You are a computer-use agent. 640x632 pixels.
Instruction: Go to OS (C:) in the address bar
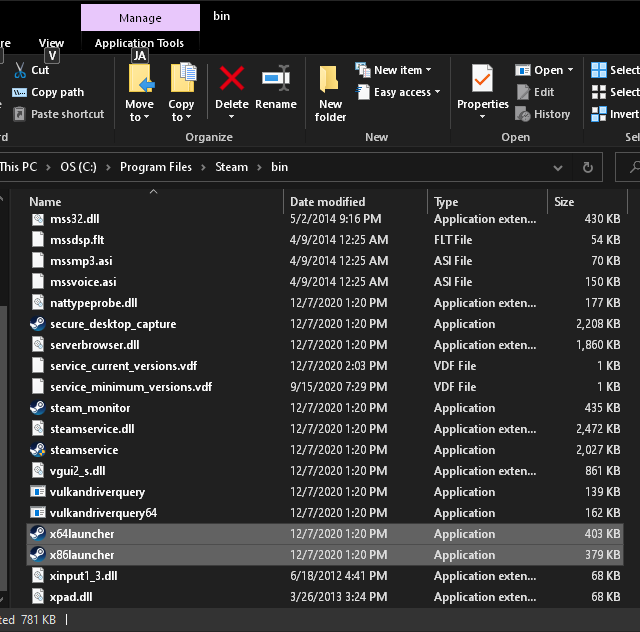(78, 167)
